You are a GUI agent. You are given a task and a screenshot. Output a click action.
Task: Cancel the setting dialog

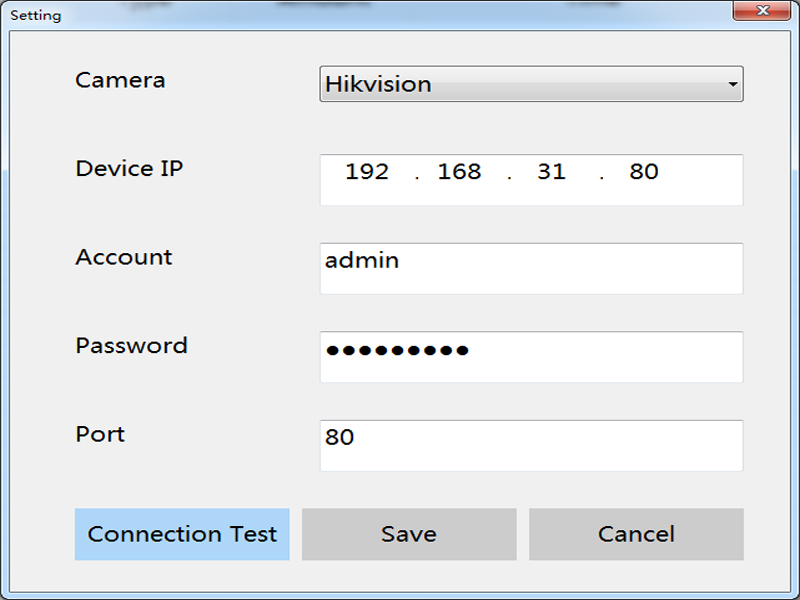coord(636,534)
